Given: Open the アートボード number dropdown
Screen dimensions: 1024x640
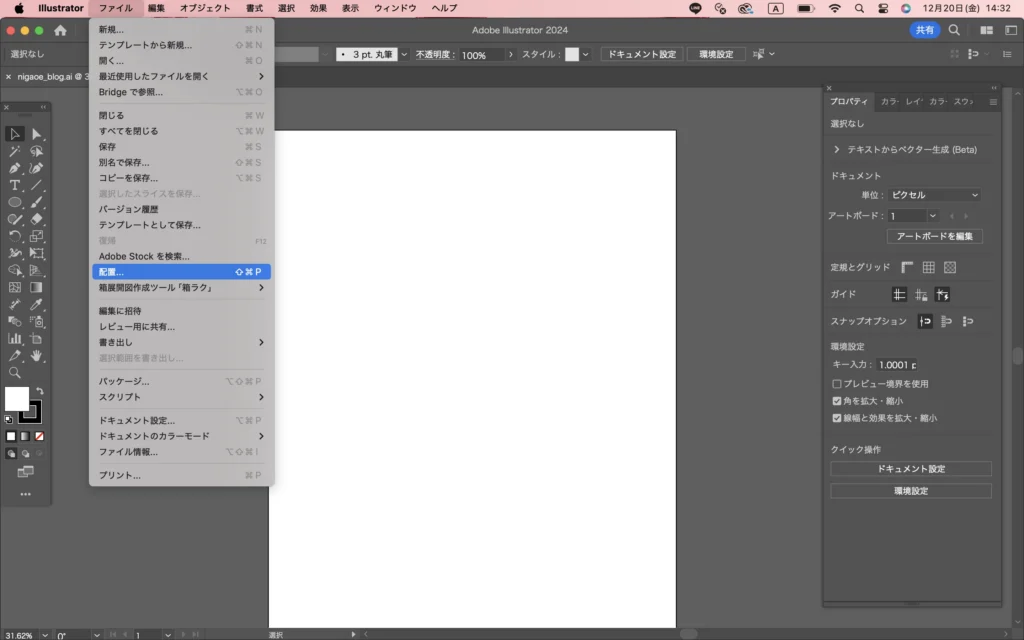Looking at the screenshot, I should click(933, 216).
